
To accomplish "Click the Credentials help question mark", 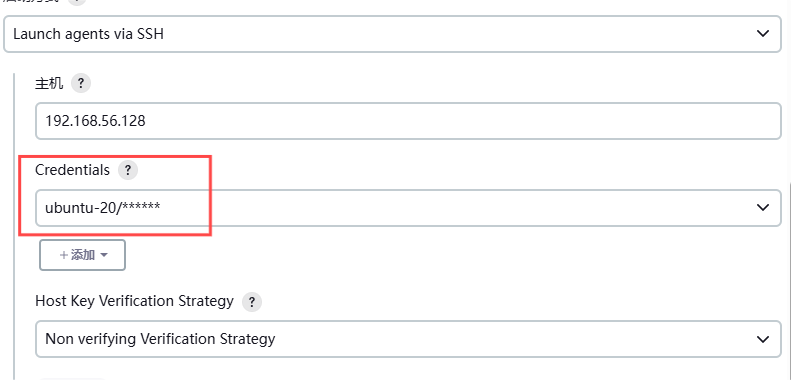I will click(x=128, y=170).
